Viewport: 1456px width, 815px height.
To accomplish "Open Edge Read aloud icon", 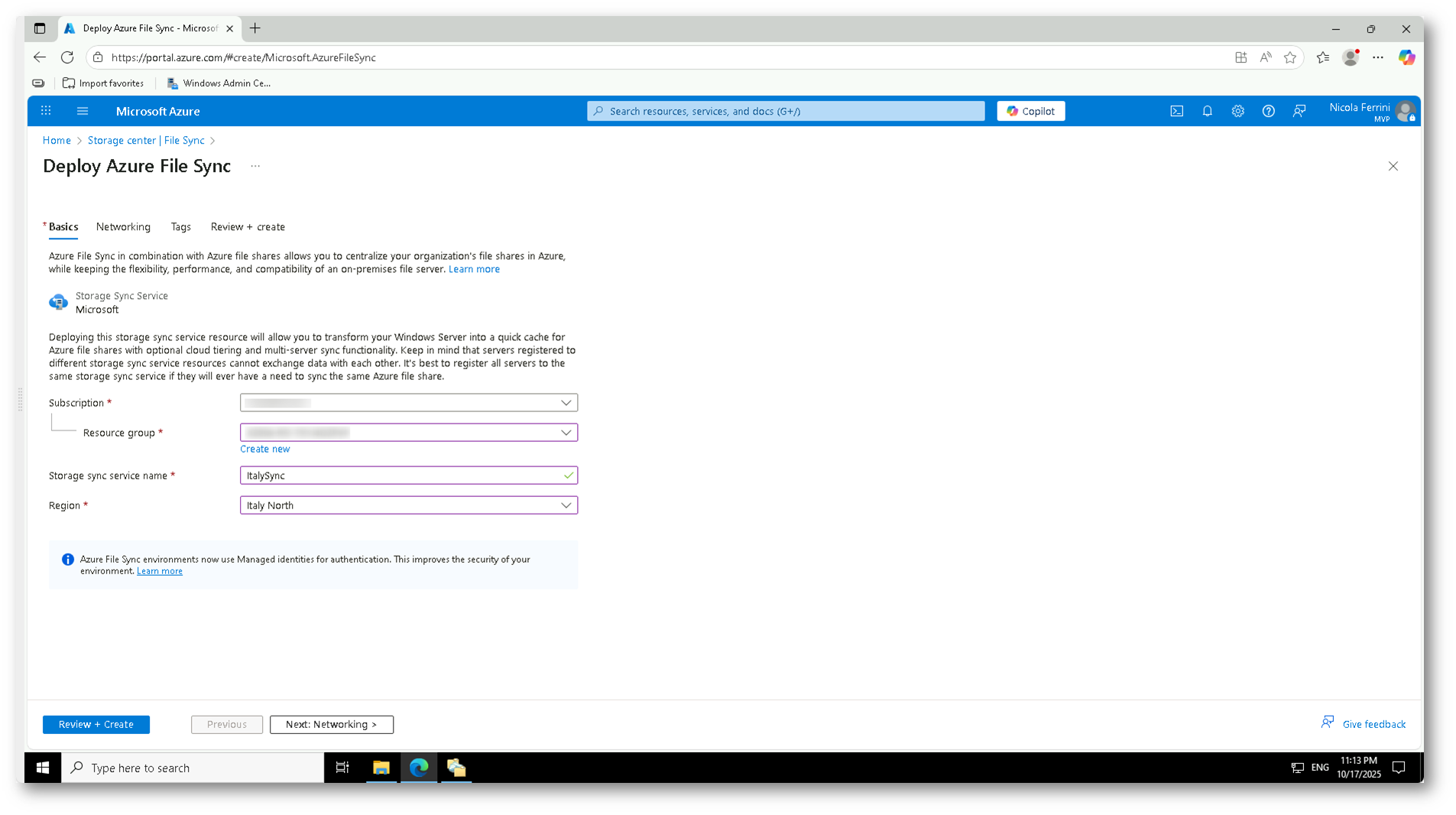I will pos(1266,57).
